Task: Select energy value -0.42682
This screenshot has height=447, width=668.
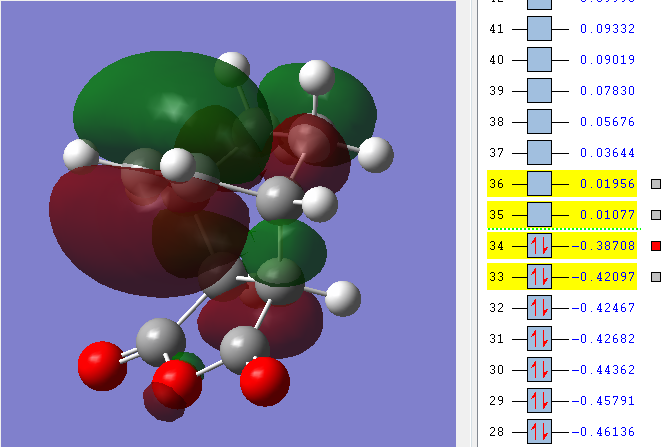Action: [603, 339]
